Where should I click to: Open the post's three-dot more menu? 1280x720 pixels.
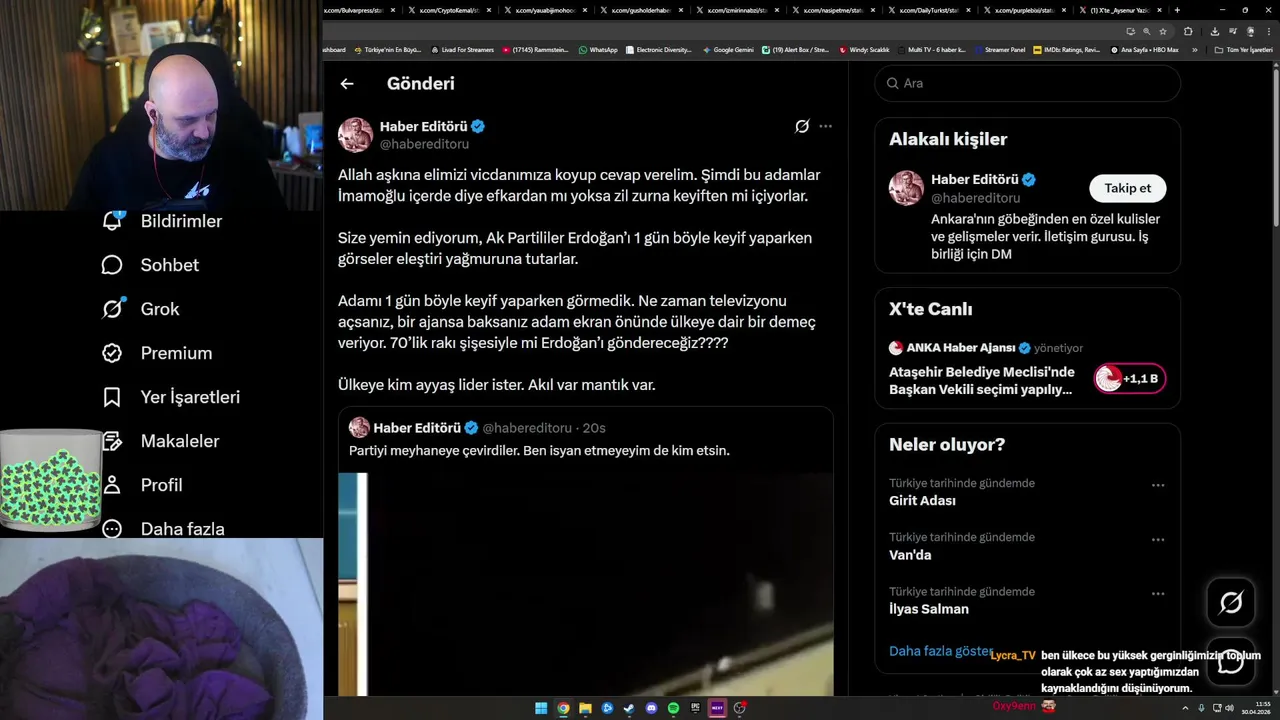[825, 126]
